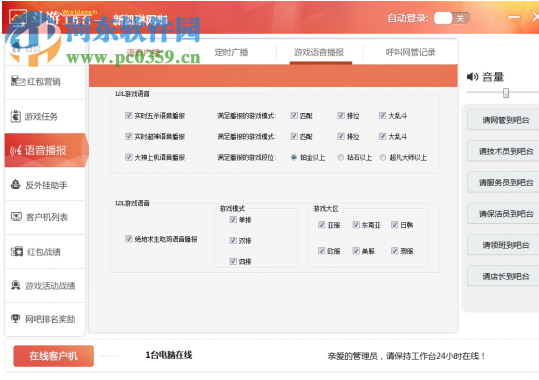Click the 音量 volume slider handle
The image size is (539, 380).
coord(506,93)
